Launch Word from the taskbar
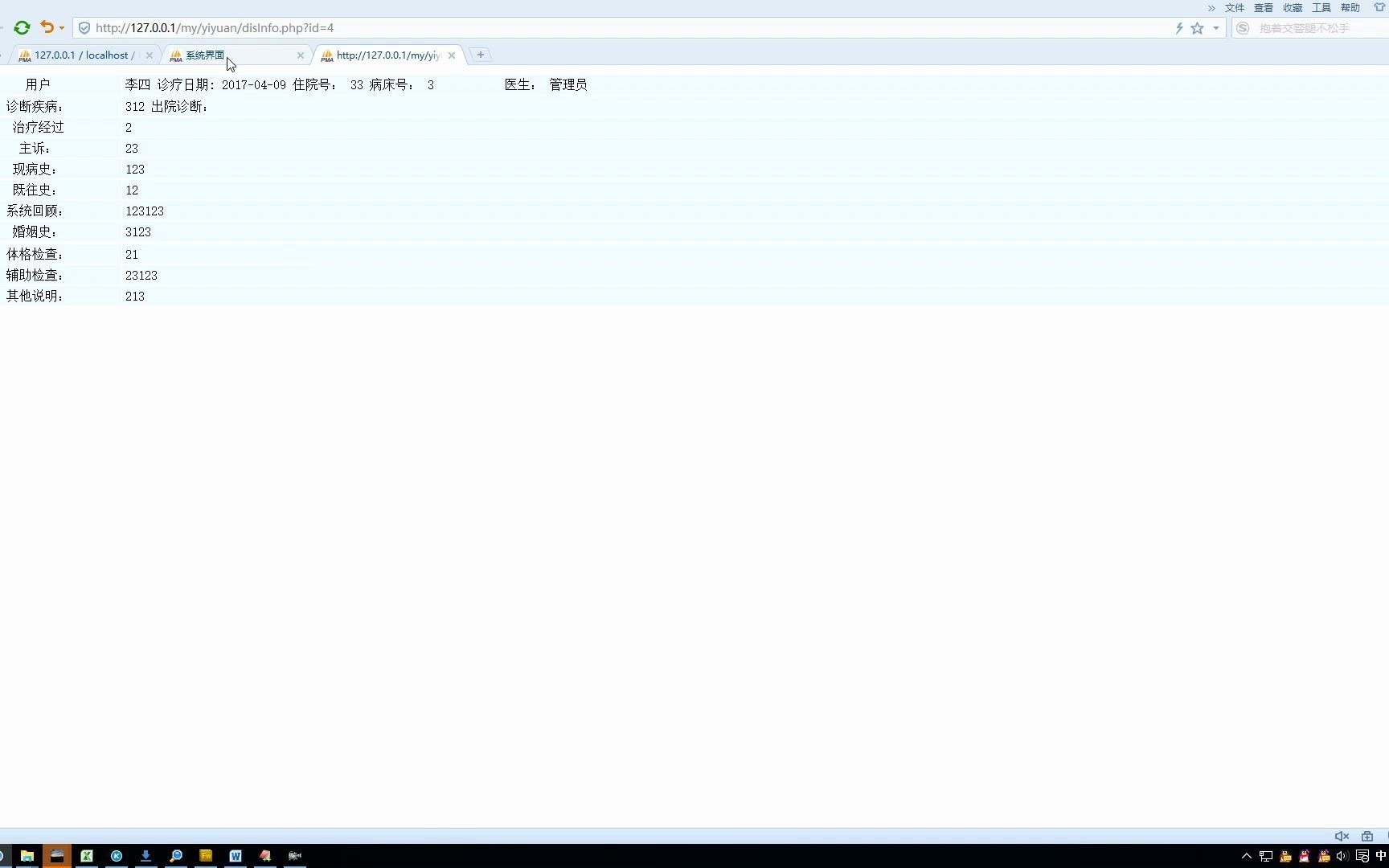 click(236, 856)
